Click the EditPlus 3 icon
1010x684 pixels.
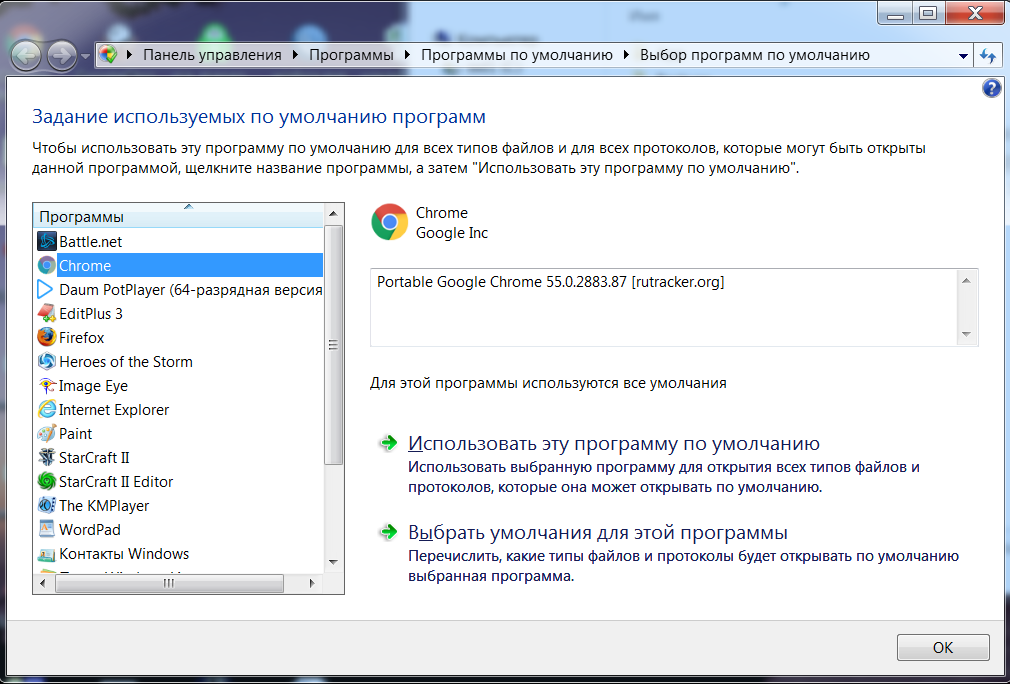(x=46, y=313)
